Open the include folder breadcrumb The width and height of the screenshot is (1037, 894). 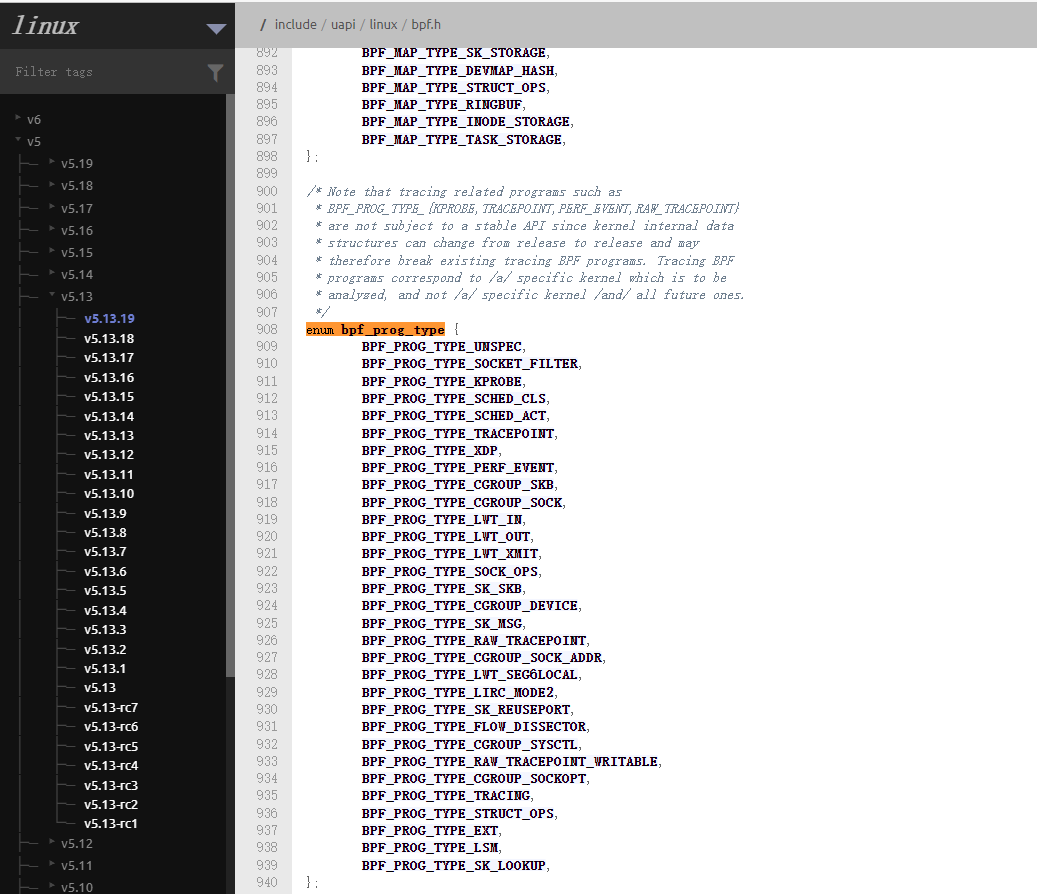[296, 24]
